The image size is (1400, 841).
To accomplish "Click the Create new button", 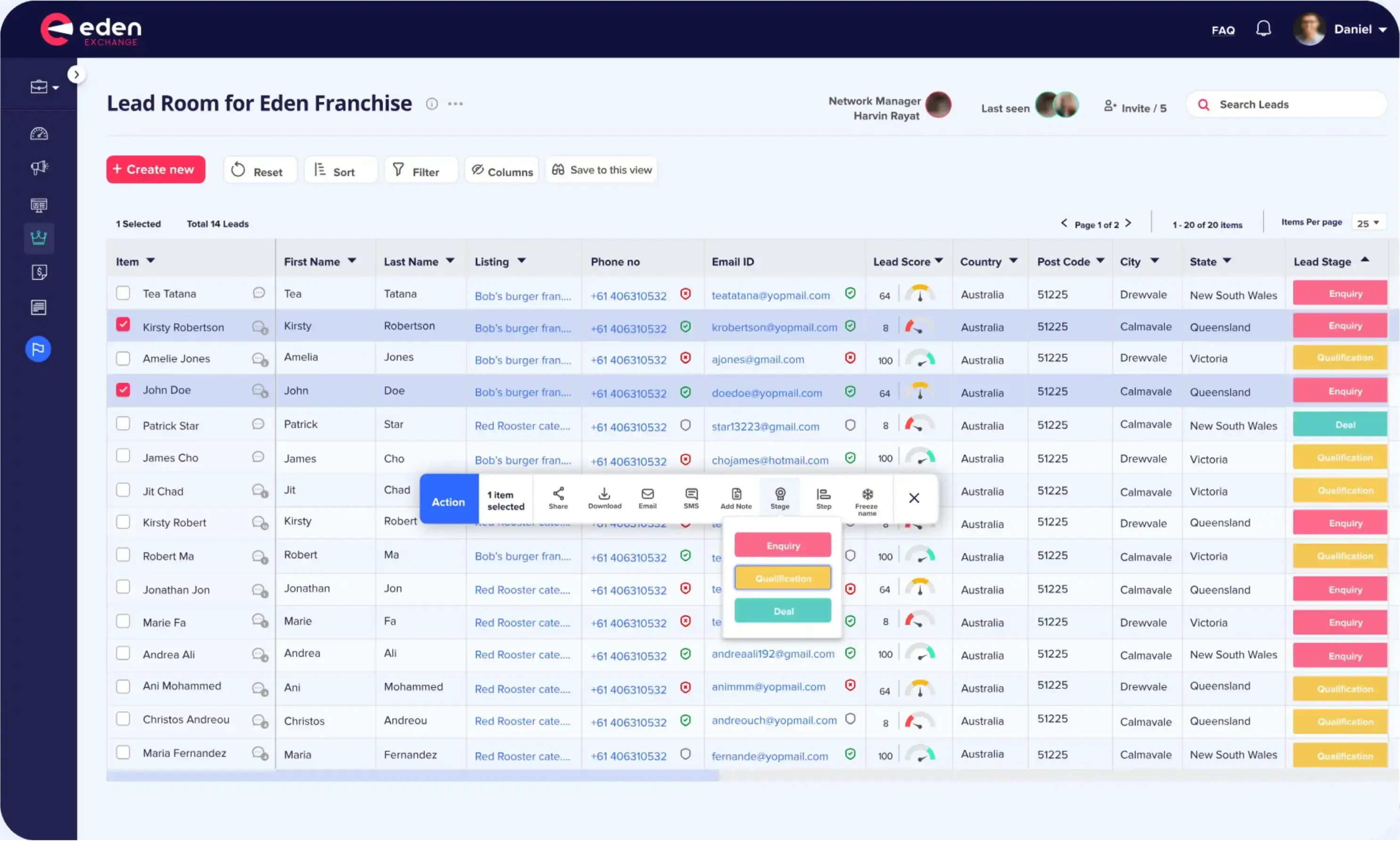I will 155,169.
